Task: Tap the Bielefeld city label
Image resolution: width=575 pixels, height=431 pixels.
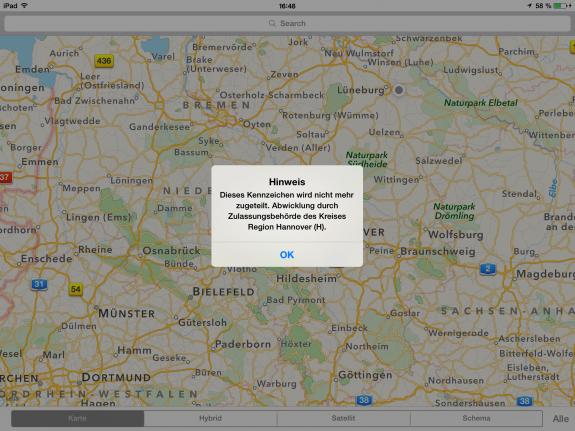Action: tap(224, 292)
